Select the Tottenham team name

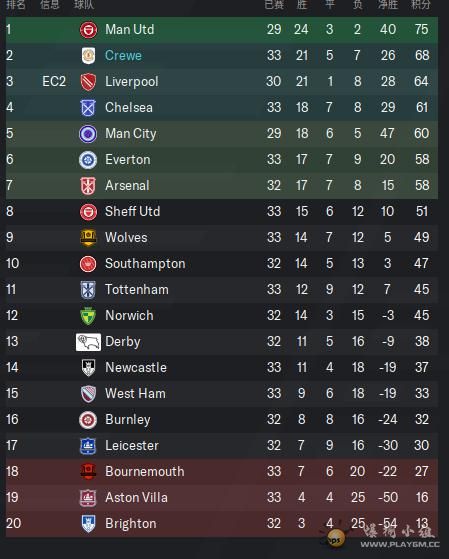tap(137, 290)
